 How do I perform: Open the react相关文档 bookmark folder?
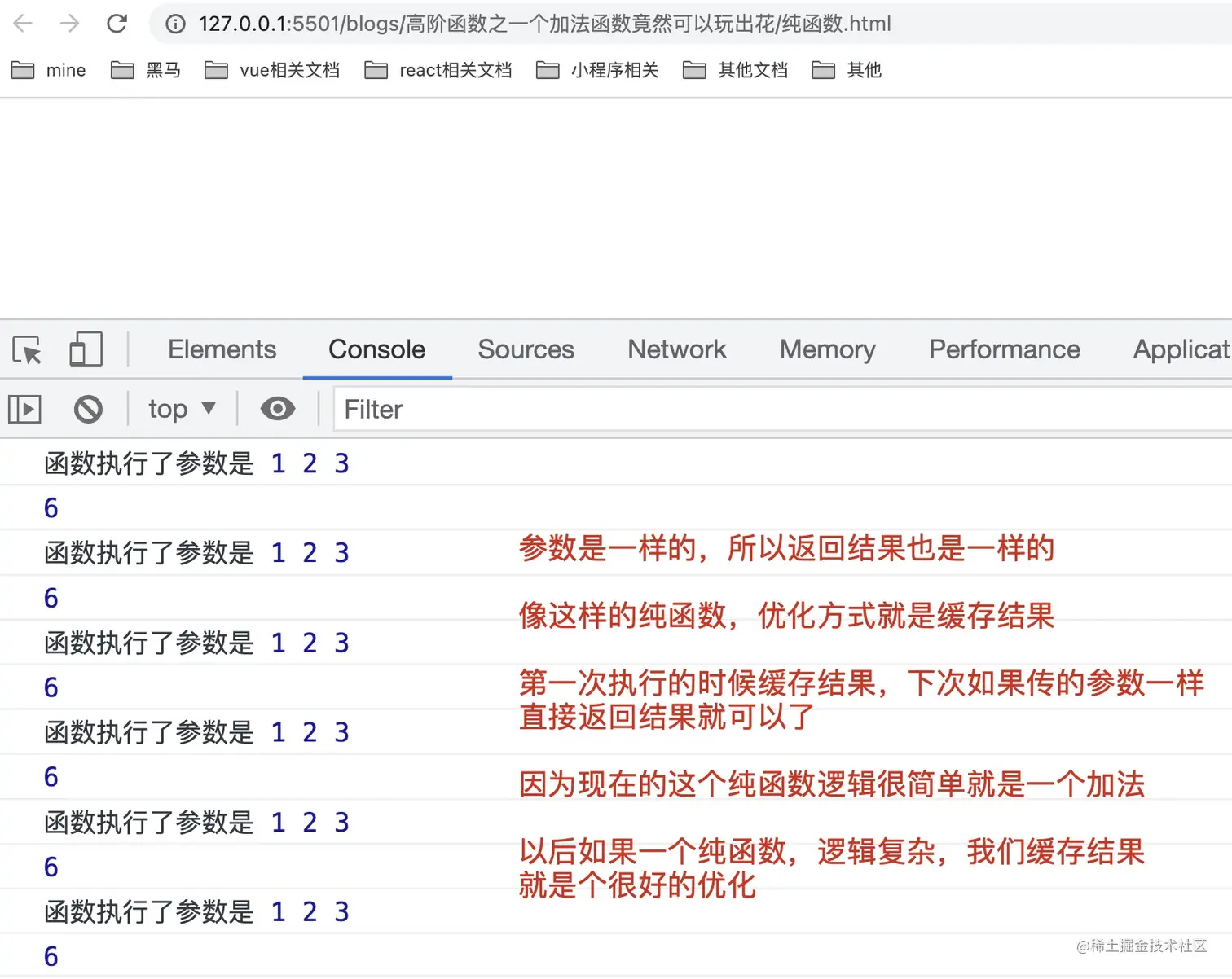tap(454, 70)
